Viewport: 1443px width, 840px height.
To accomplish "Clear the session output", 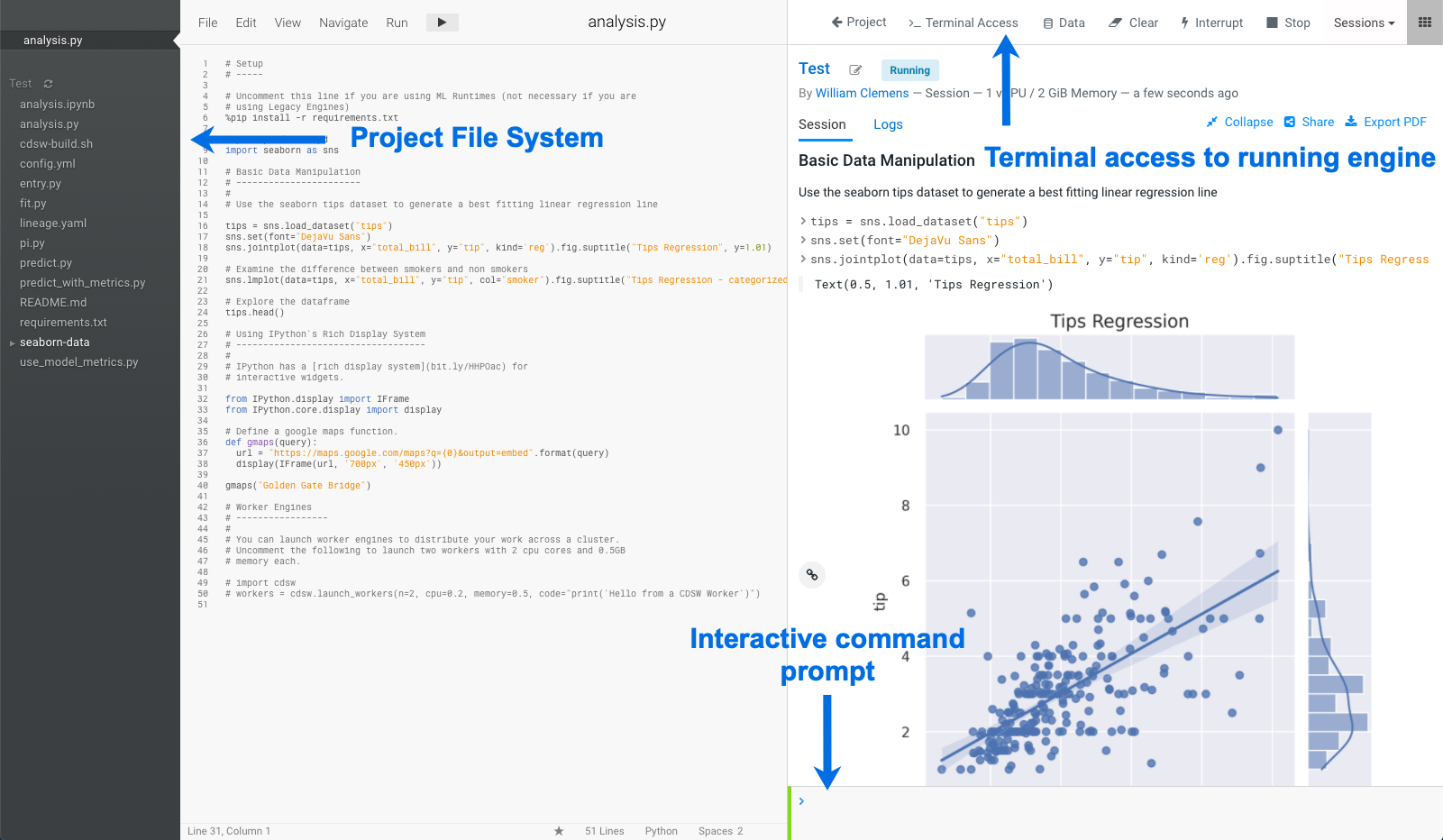I will pyautogui.click(x=1133, y=23).
